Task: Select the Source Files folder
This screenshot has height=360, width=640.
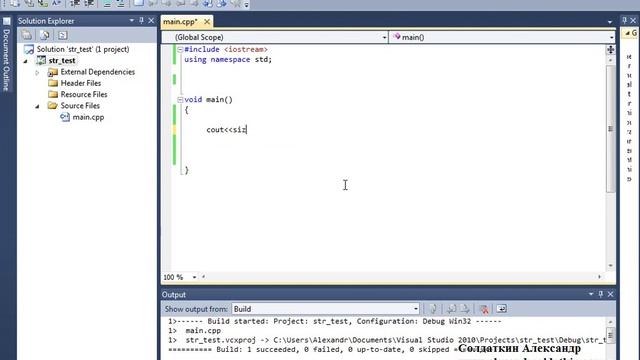Action: [80, 106]
